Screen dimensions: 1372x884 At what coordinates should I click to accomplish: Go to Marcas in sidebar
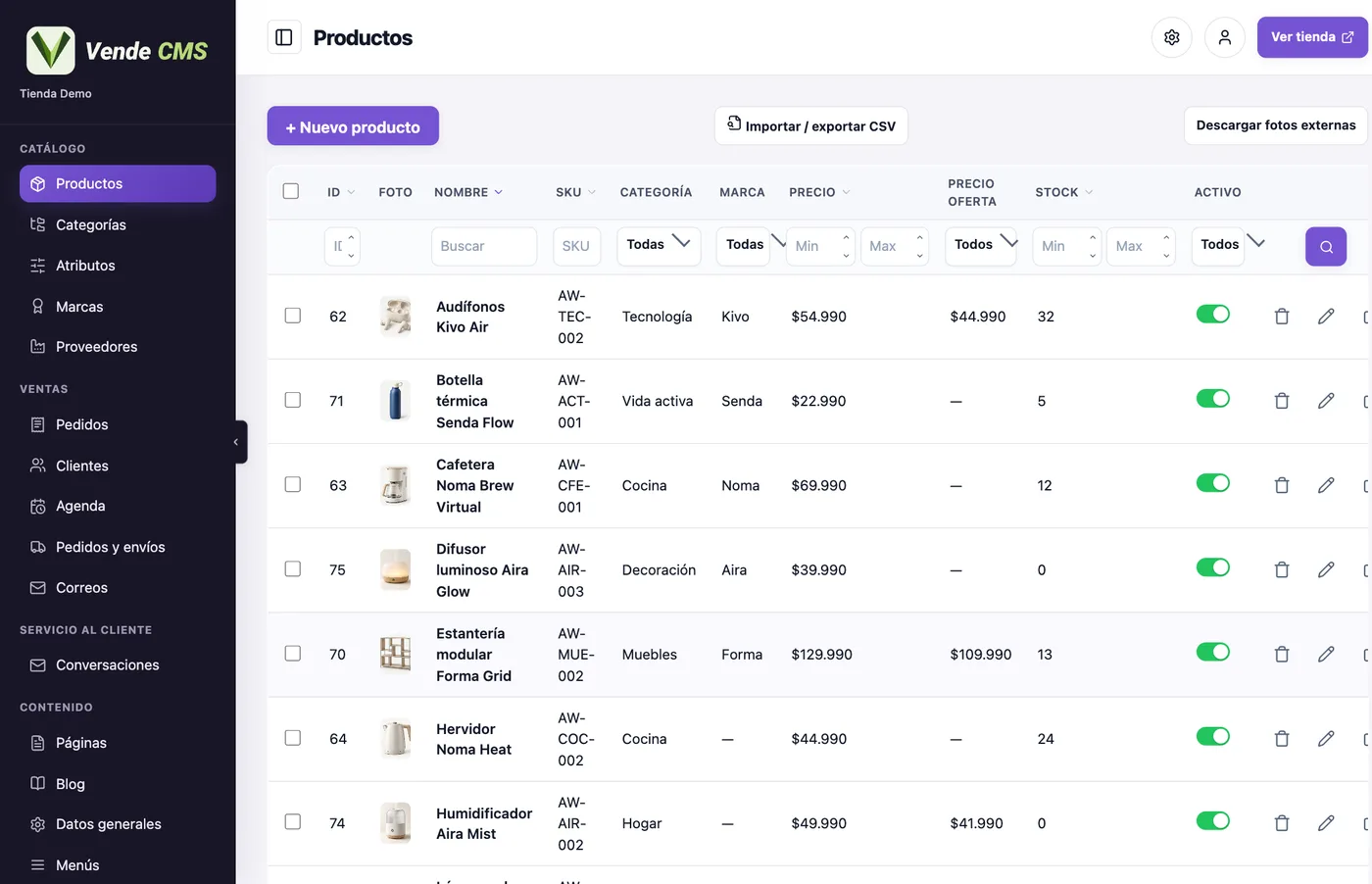click(118, 307)
